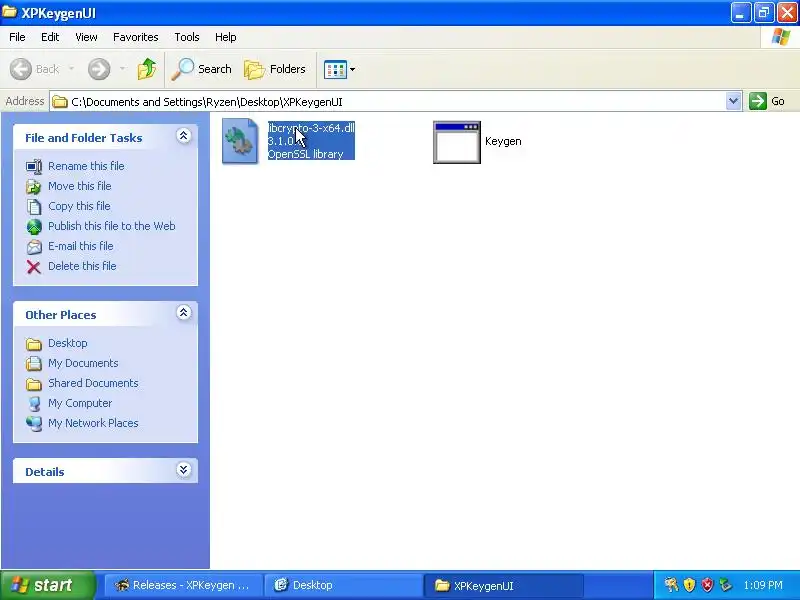Go to Desktop in Other Places

68,343
